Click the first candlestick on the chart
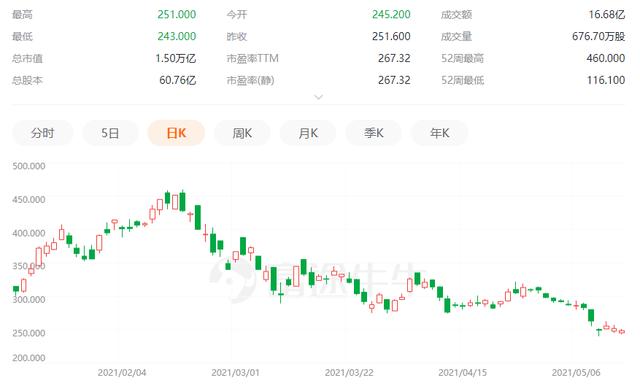The width and height of the screenshot is (640, 386). (x=16, y=290)
